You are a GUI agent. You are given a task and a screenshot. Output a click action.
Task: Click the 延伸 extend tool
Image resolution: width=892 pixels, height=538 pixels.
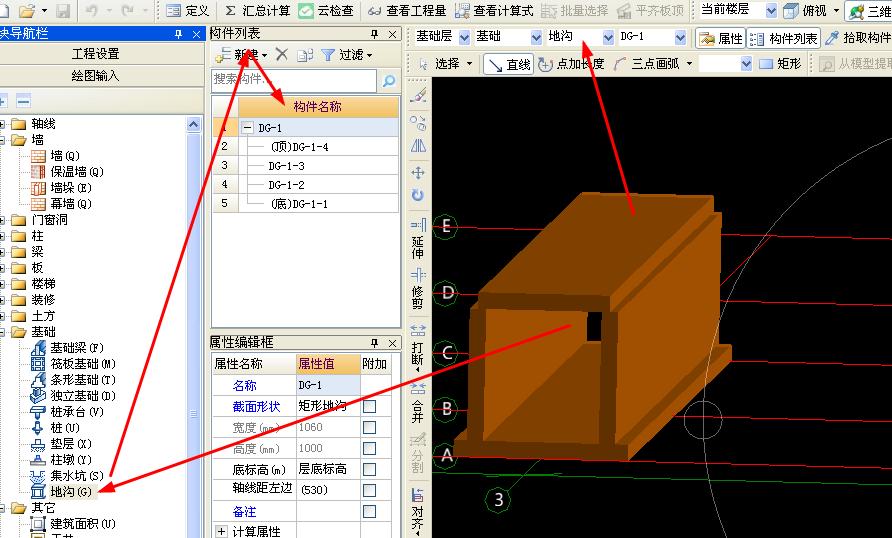pos(418,239)
